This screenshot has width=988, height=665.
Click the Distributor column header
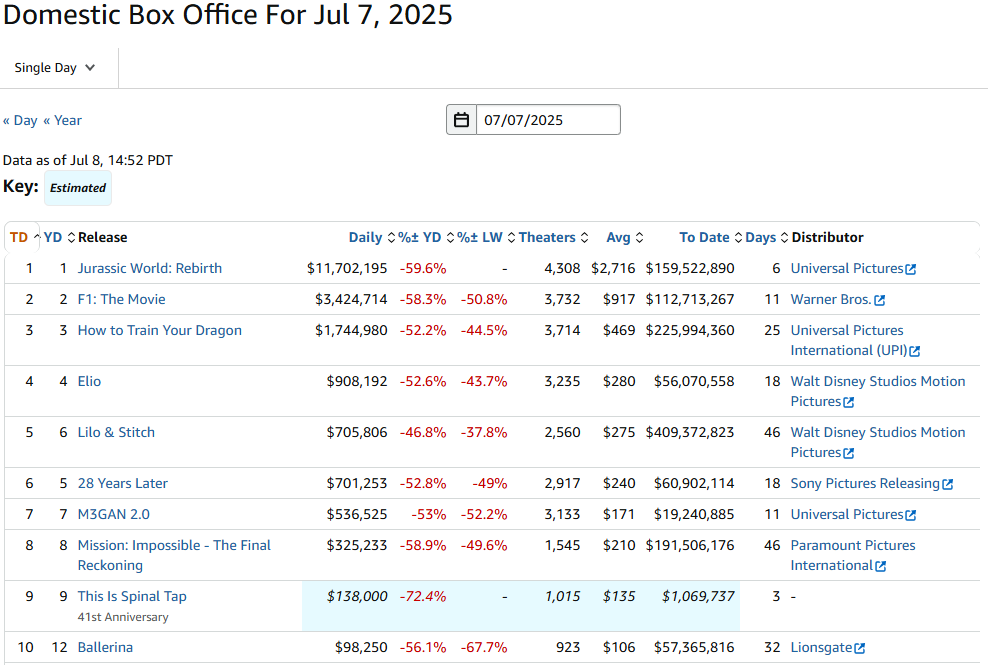tap(827, 237)
